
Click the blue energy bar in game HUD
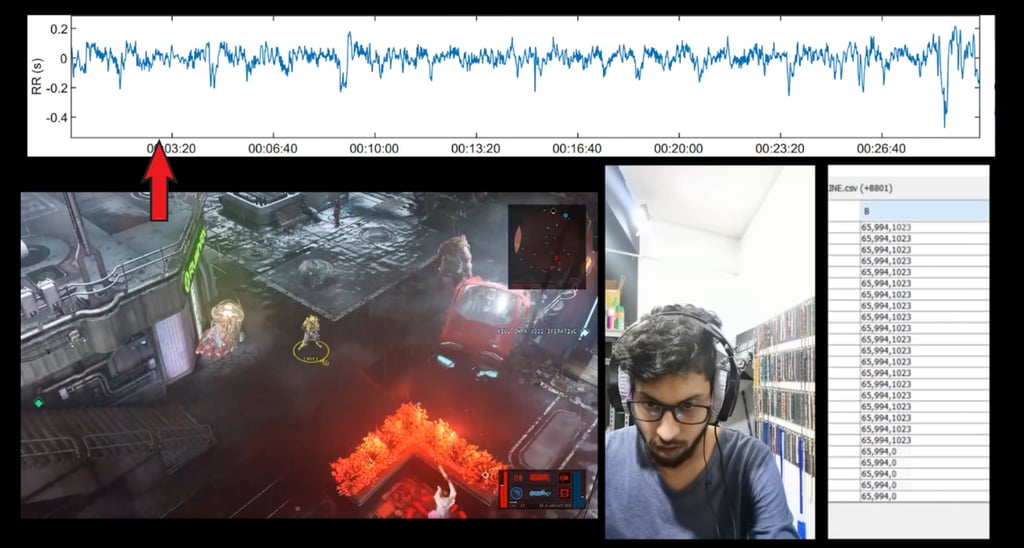click(x=581, y=489)
